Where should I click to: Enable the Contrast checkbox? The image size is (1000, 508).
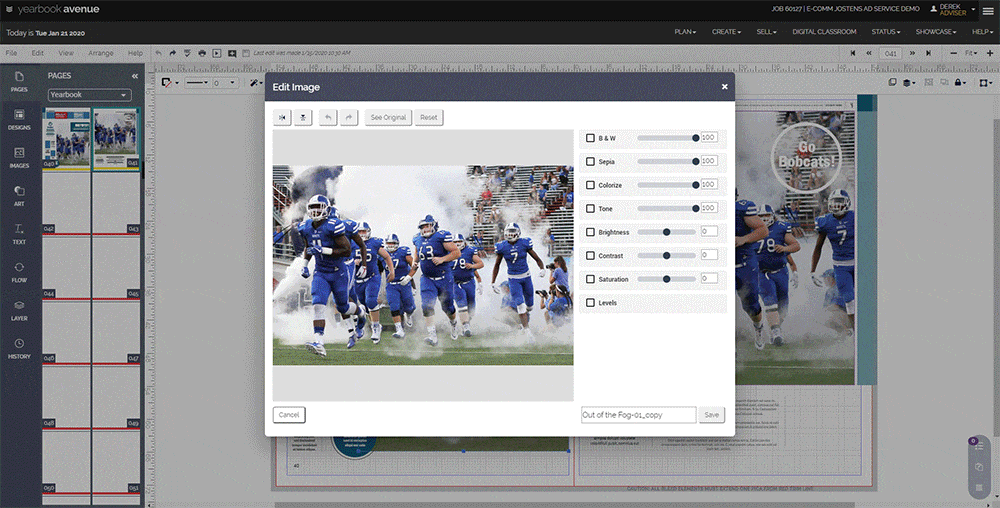pyautogui.click(x=590, y=256)
